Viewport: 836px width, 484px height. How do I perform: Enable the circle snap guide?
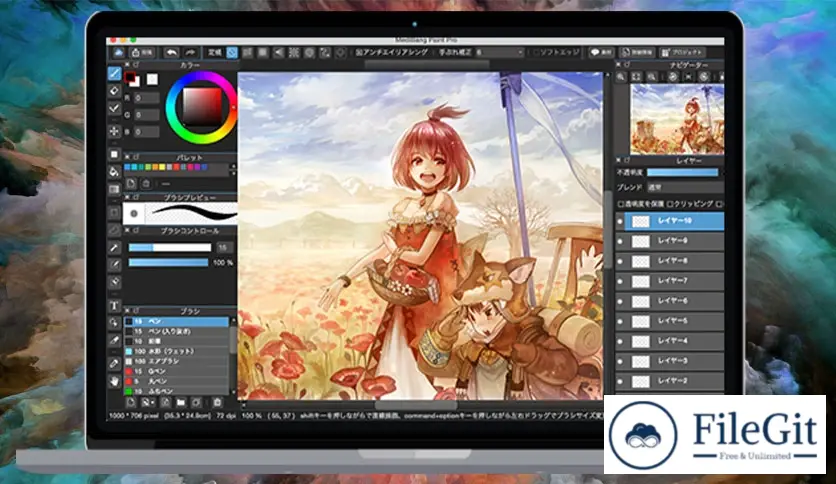[x=309, y=52]
